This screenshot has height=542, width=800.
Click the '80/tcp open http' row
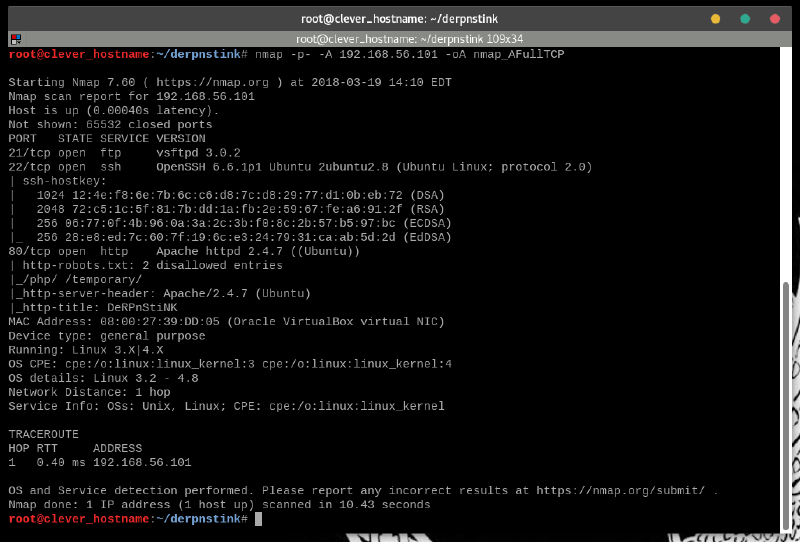point(184,251)
